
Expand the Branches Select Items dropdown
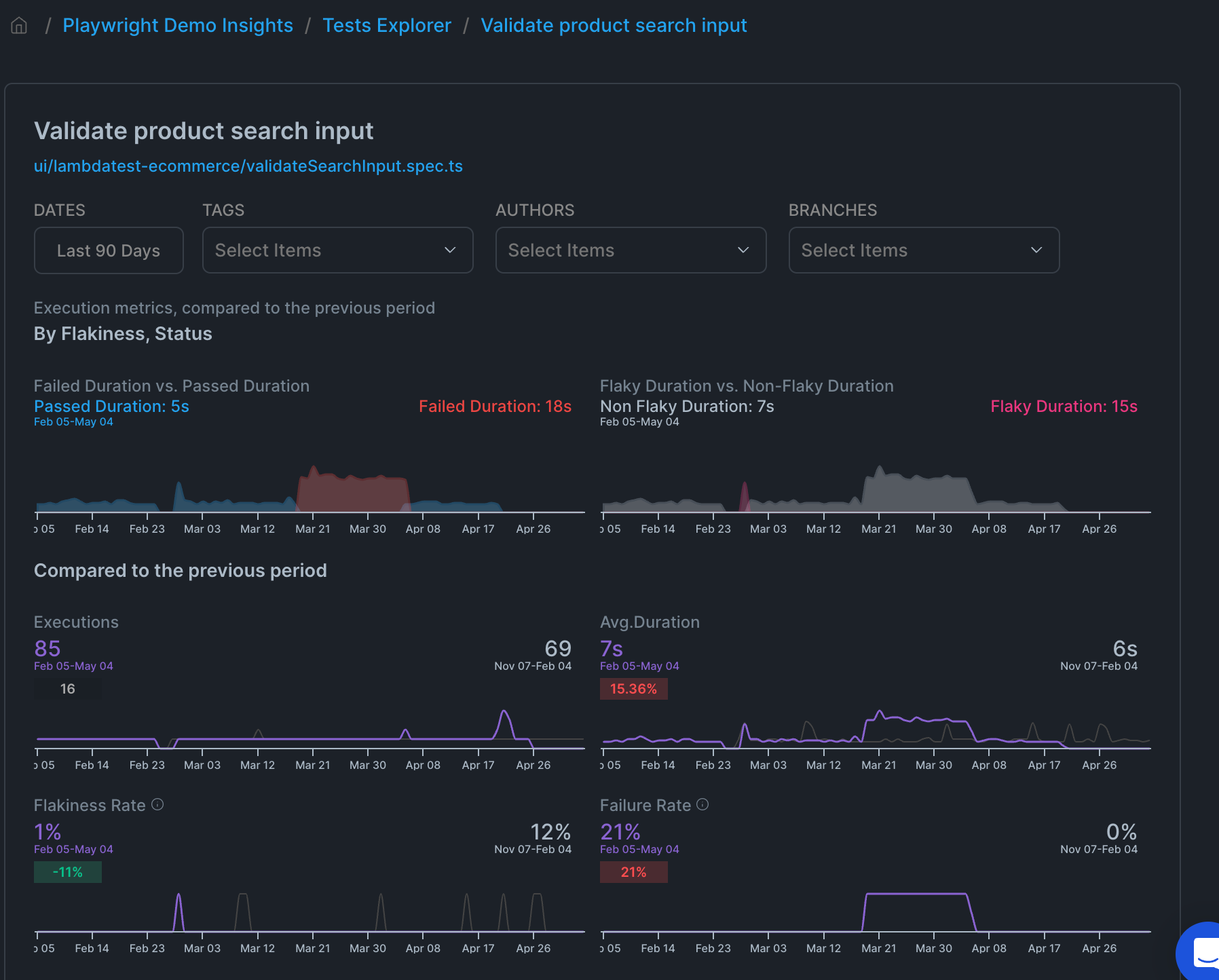pos(924,250)
